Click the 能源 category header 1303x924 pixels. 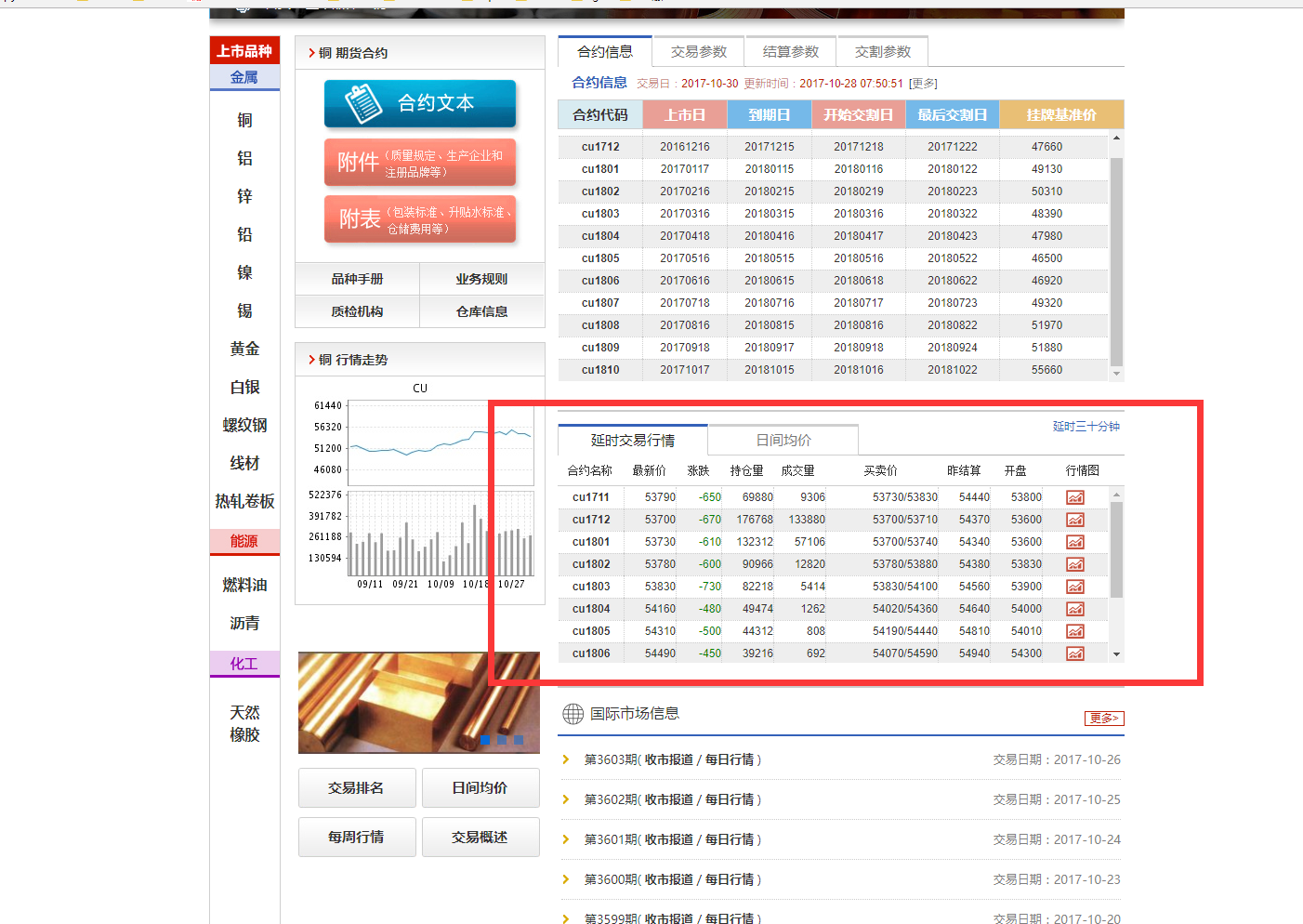244,541
